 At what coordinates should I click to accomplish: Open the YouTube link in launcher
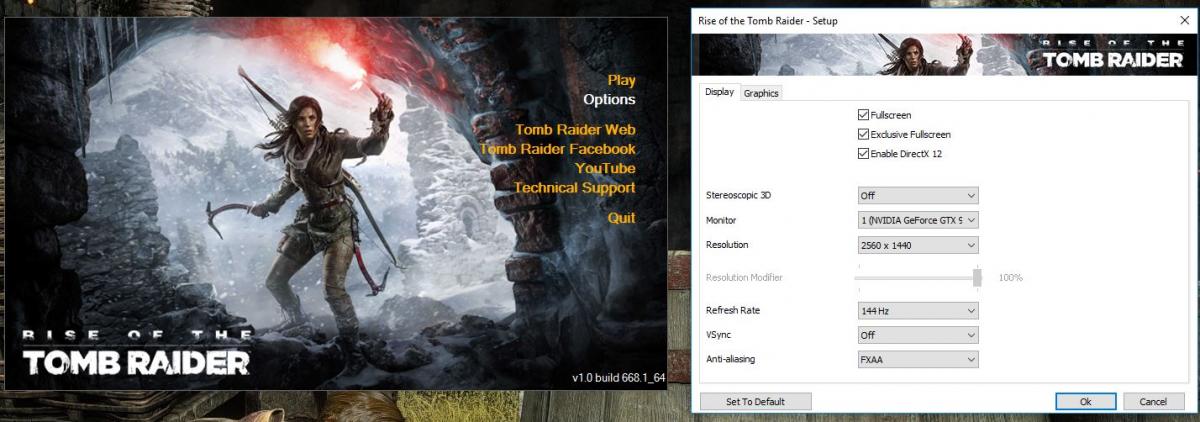point(605,167)
